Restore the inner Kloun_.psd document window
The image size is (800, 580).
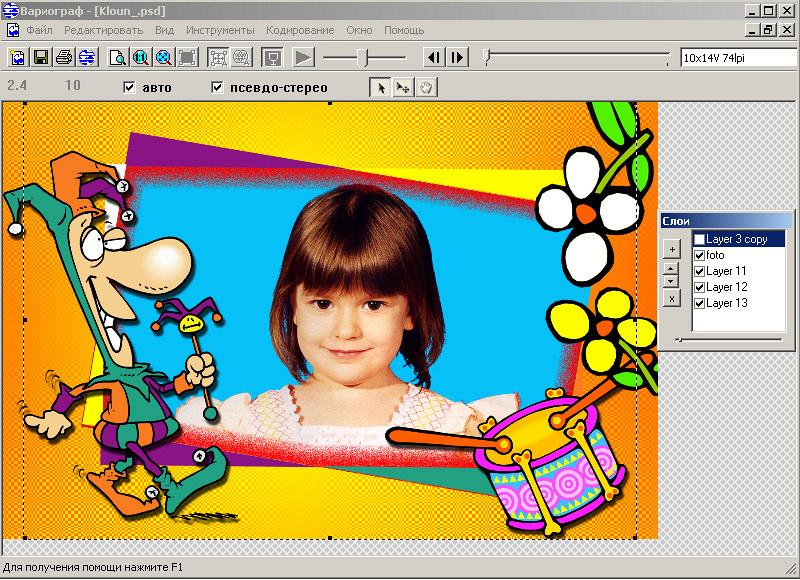[768, 30]
